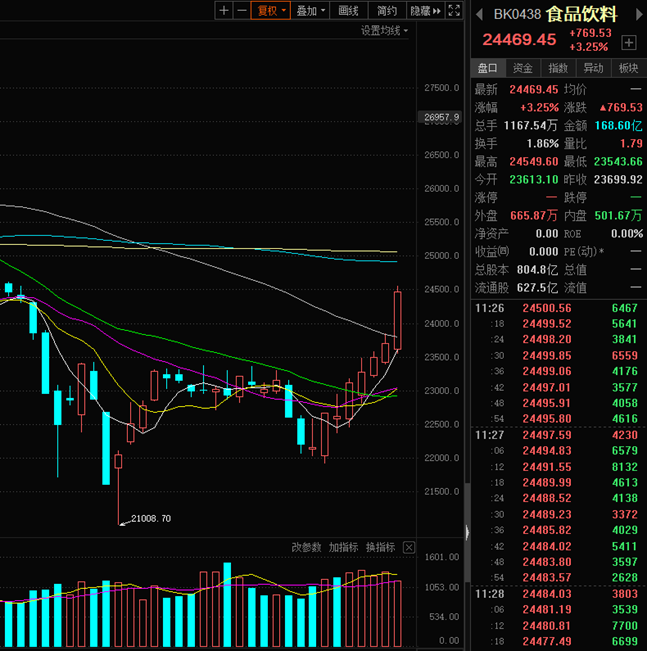
Task: Add 食品饮料 to watchlist with plus icon
Action: 629,43
